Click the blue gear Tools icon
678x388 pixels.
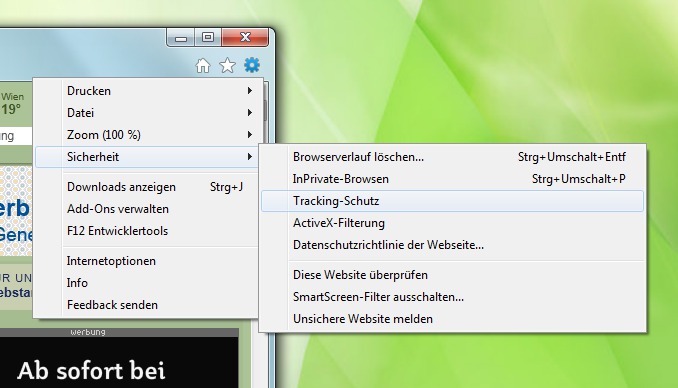point(252,65)
